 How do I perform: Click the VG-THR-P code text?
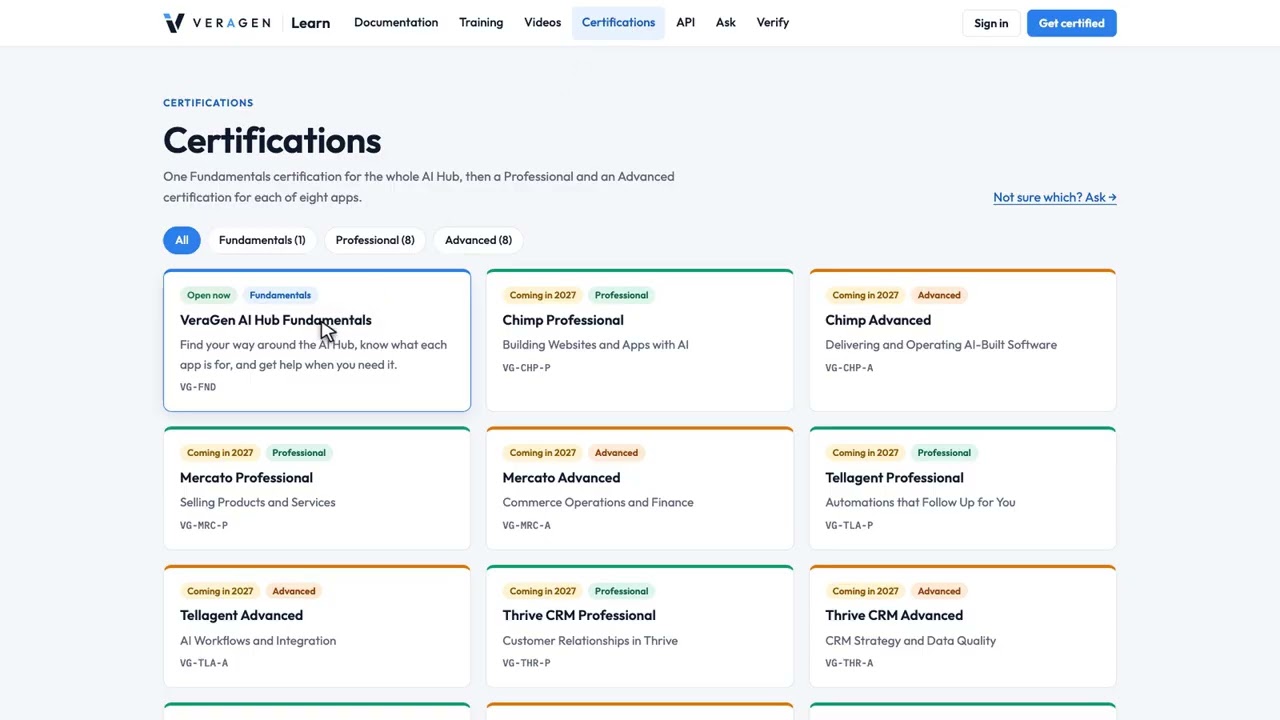(526, 663)
